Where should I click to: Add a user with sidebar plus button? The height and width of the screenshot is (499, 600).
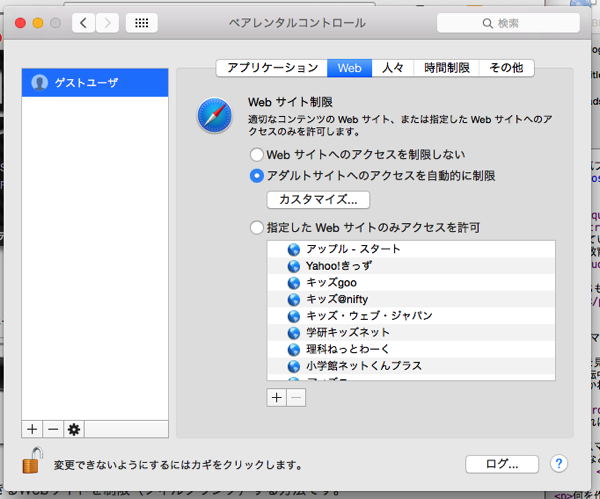pos(32,429)
